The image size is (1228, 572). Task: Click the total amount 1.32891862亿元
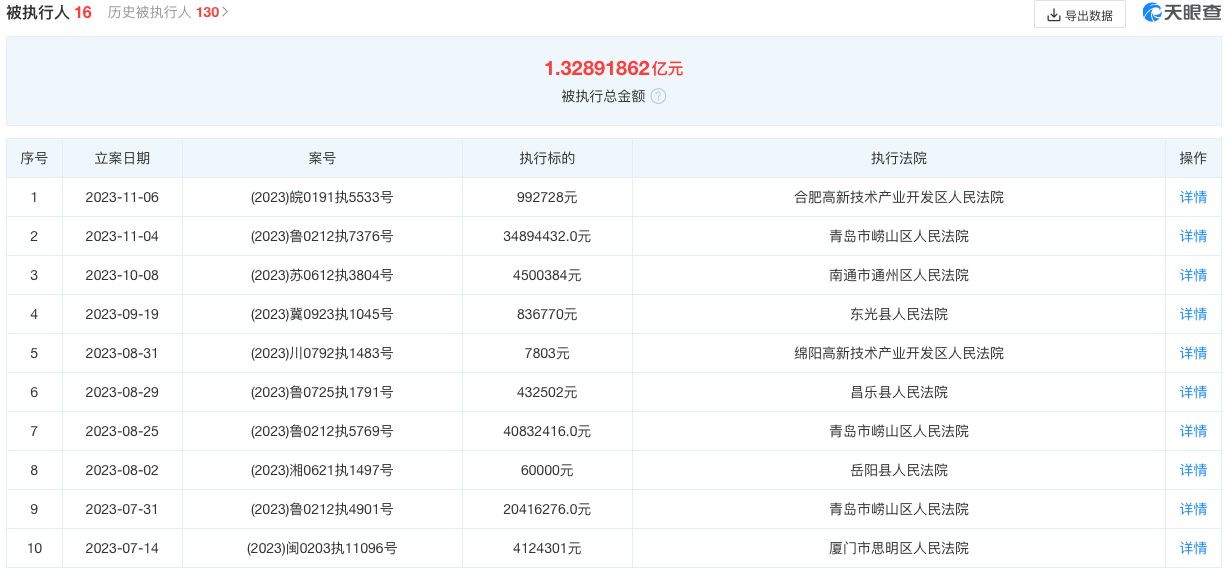(x=613, y=69)
